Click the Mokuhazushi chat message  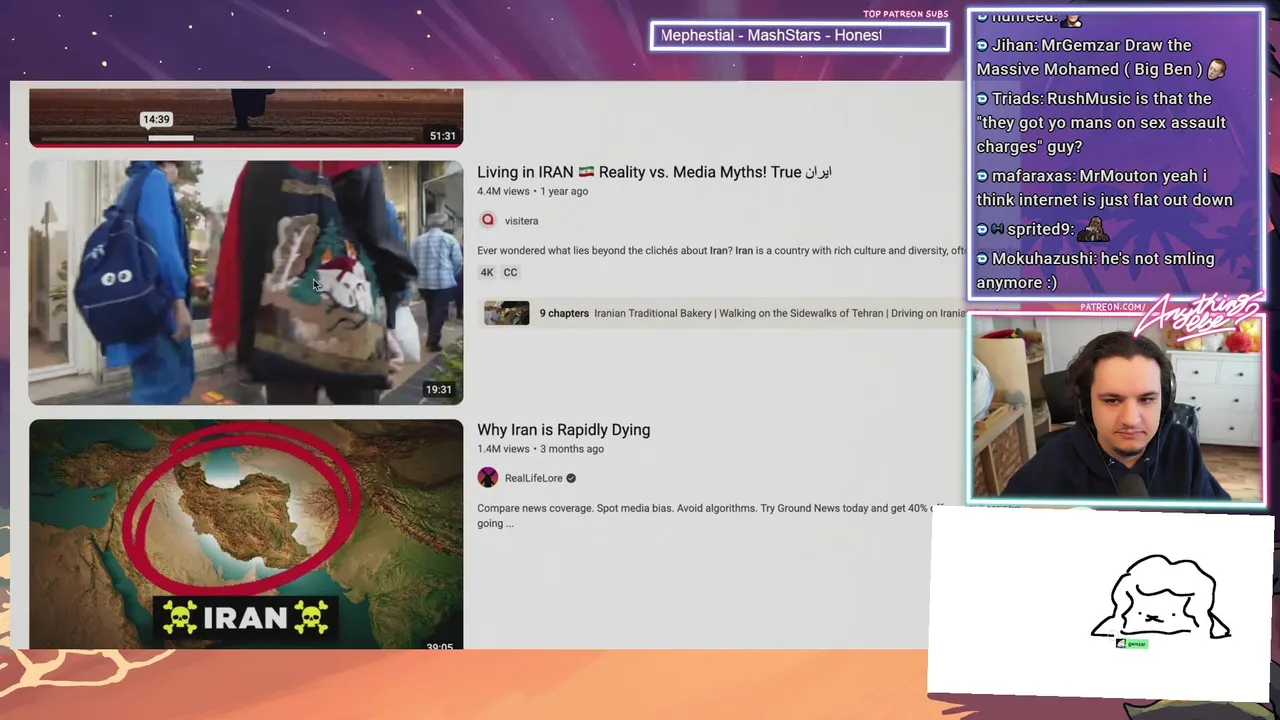1095,270
